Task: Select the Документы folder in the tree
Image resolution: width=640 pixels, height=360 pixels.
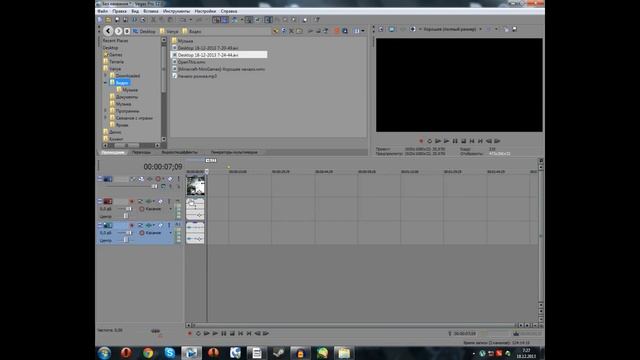Action: pyautogui.click(x=124, y=97)
